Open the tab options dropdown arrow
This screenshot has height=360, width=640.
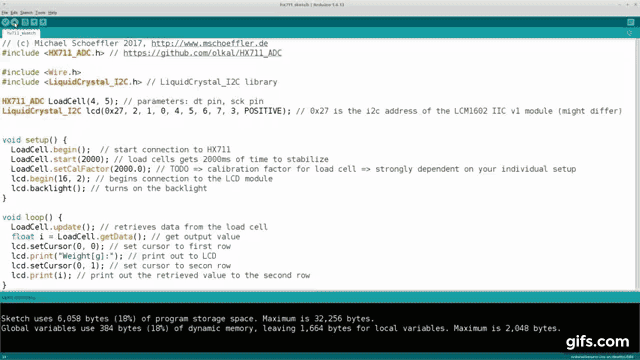[629, 33]
